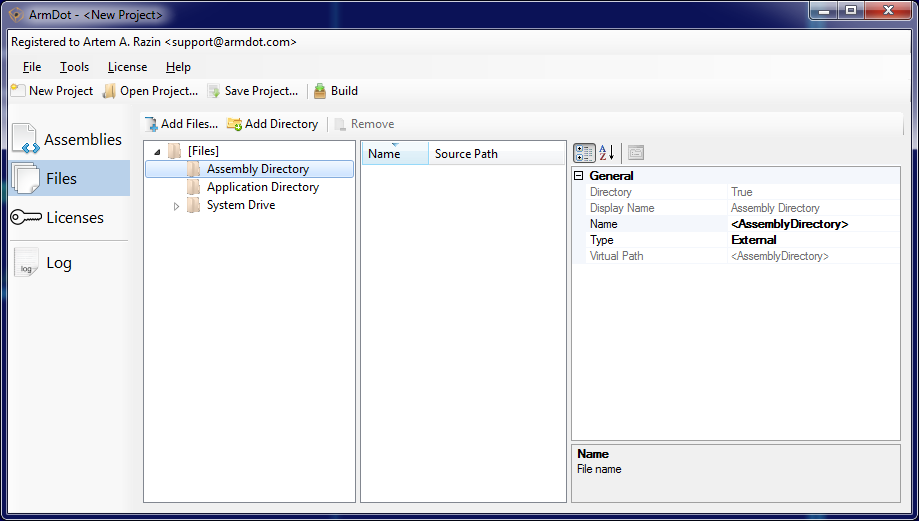Maximize the ArmDot window
Viewport: 919px width, 521px height.
click(850, 10)
